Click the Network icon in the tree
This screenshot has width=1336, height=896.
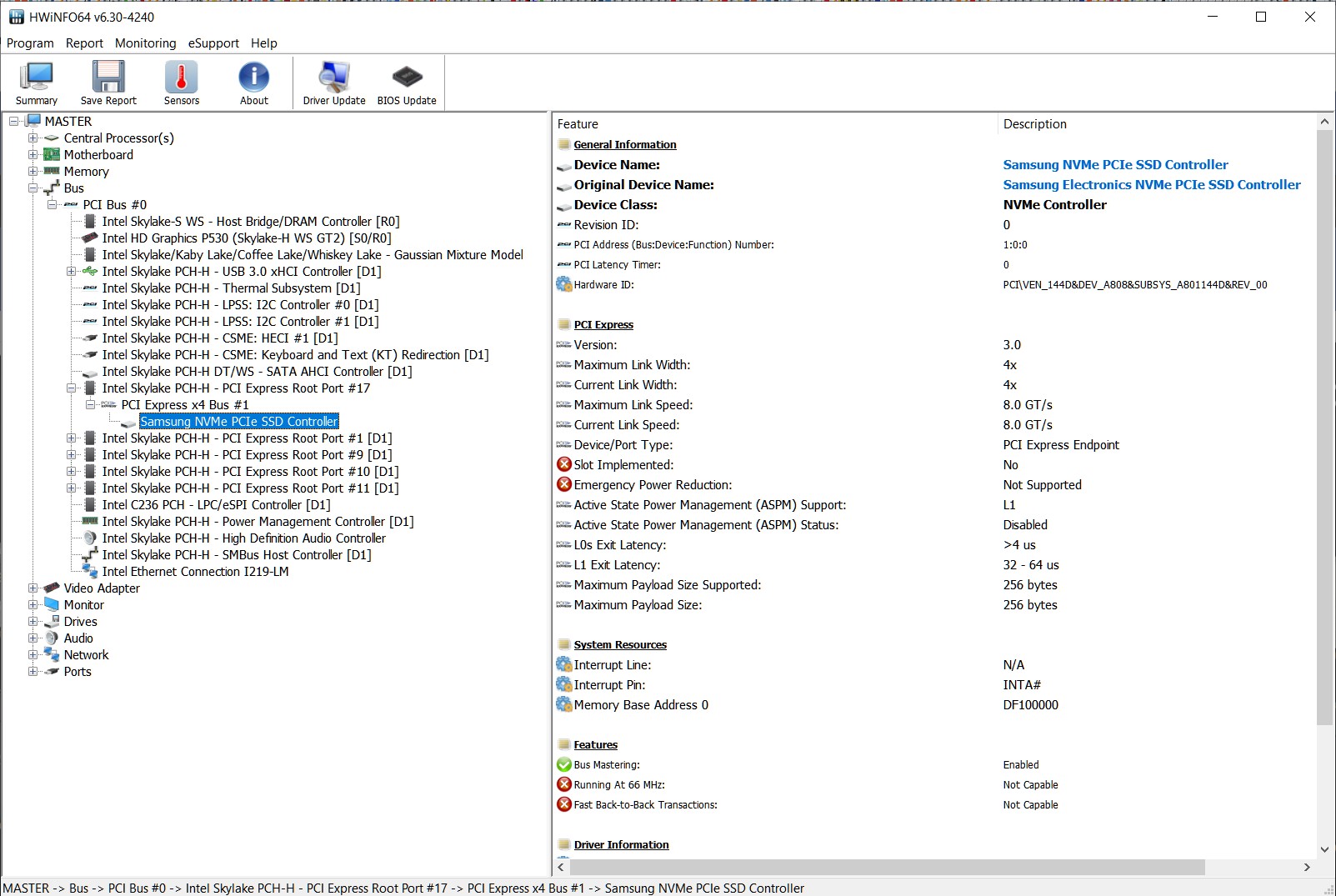point(52,655)
